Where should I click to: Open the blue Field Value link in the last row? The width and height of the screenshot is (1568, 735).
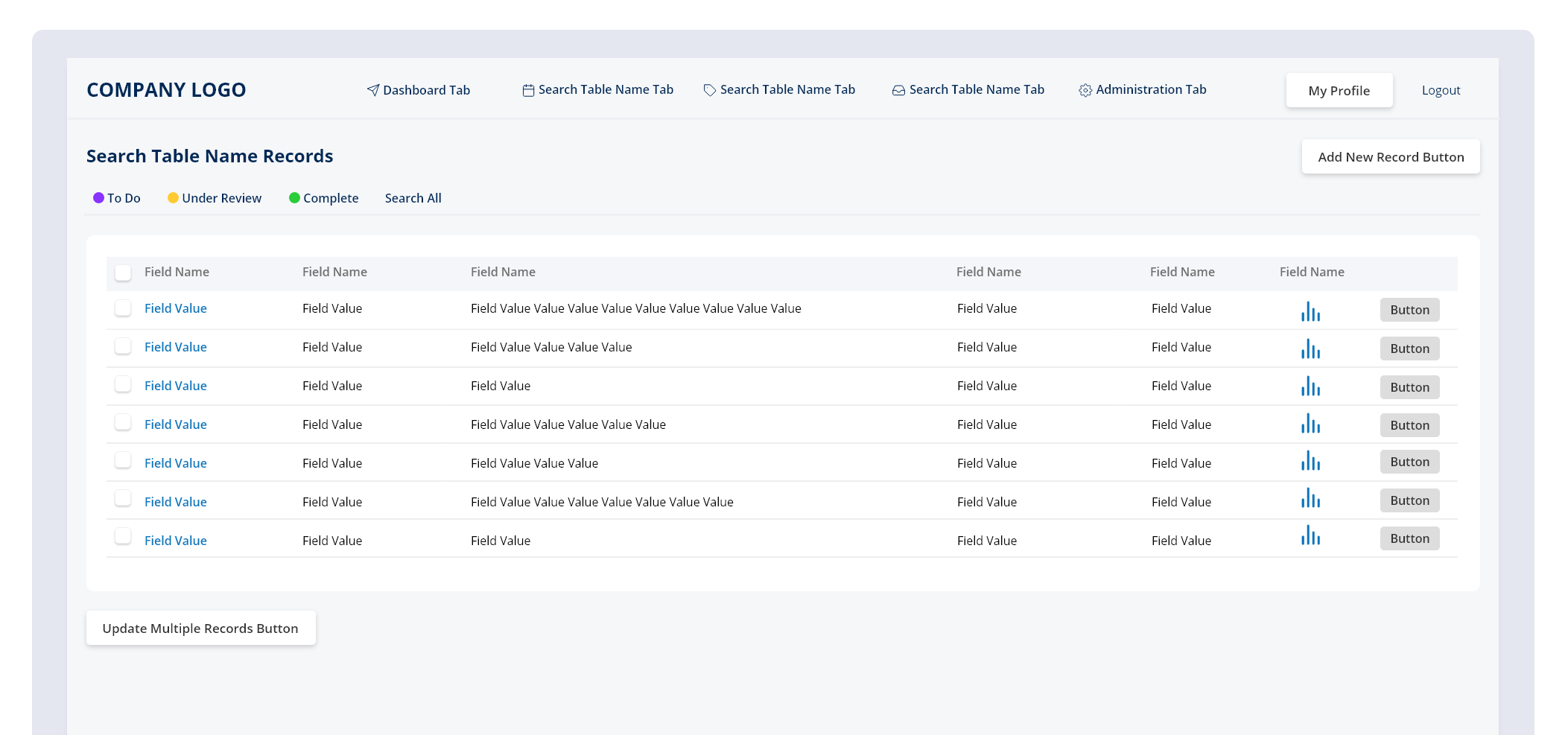click(x=176, y=541)
